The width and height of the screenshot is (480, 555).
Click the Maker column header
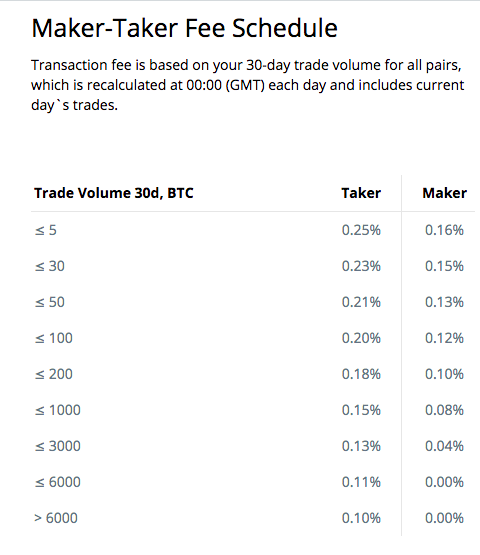(x=445, y=193)
